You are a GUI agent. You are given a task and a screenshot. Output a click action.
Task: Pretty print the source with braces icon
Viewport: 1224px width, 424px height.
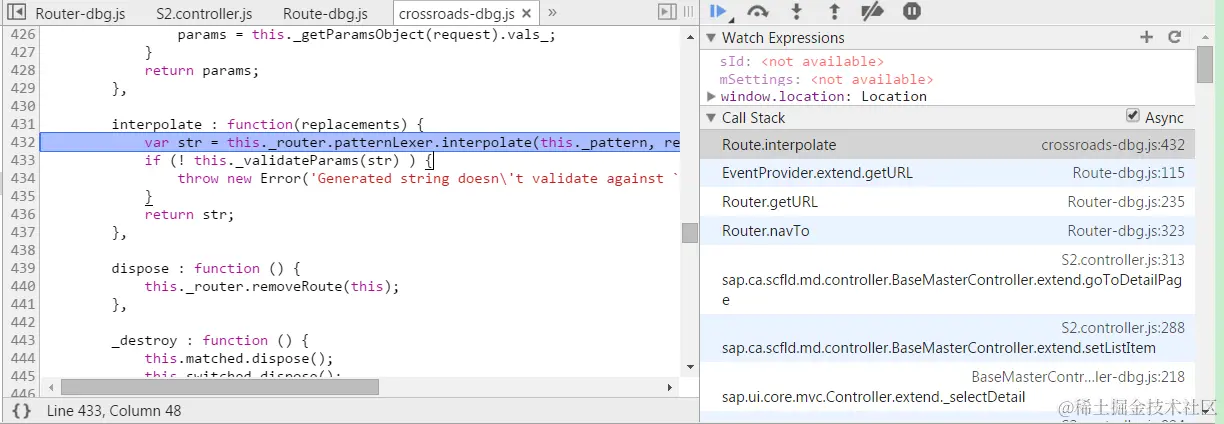point(21,411)
